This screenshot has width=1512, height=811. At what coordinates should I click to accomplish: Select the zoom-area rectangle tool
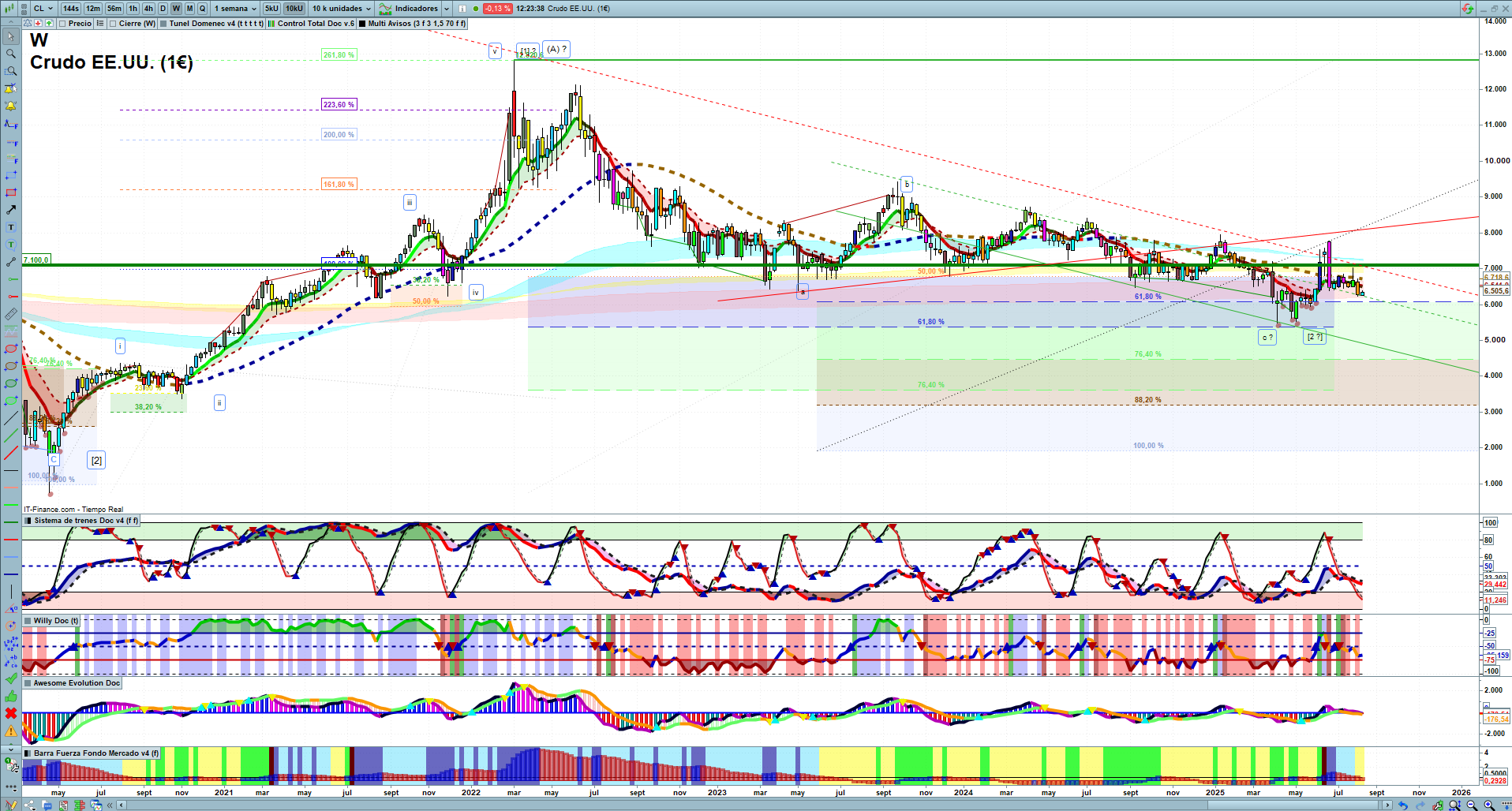[x=11, y=71]
